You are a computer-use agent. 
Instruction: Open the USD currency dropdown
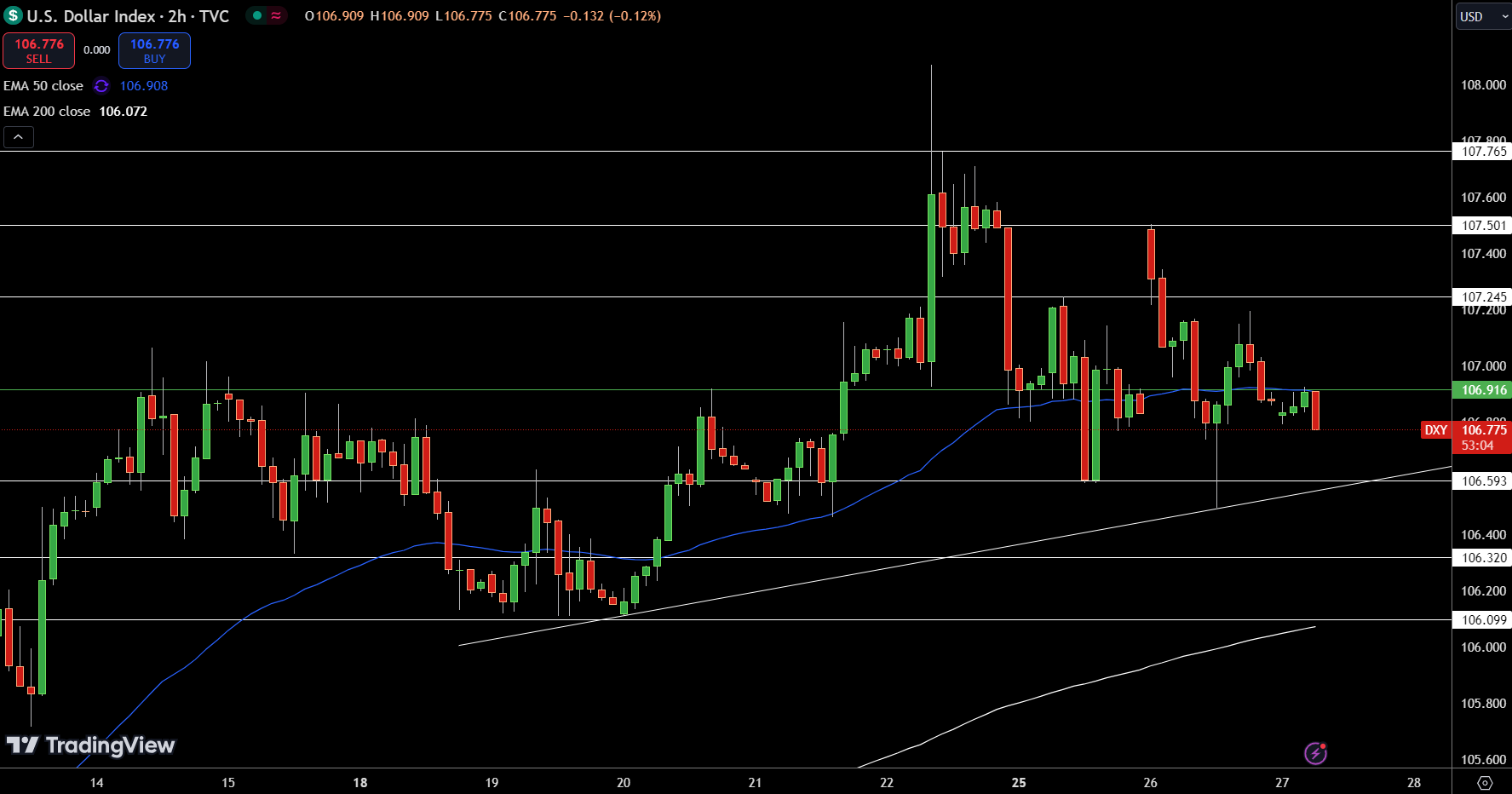click(1482, 16)
